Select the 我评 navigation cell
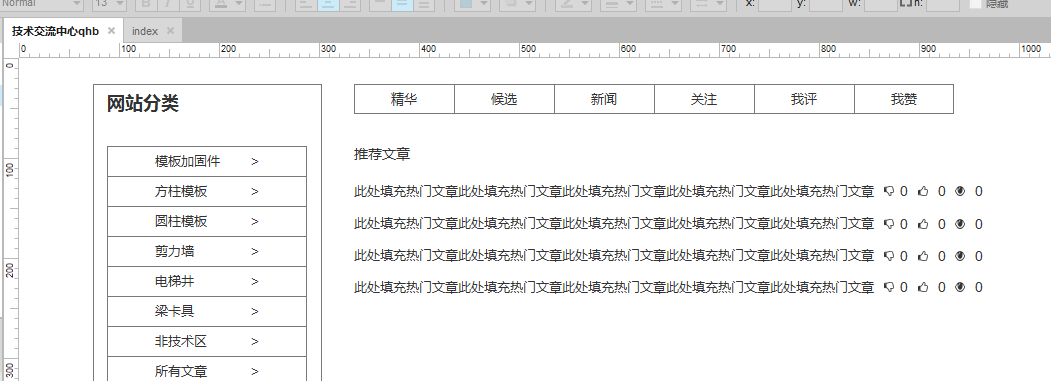 pos(804,99)
